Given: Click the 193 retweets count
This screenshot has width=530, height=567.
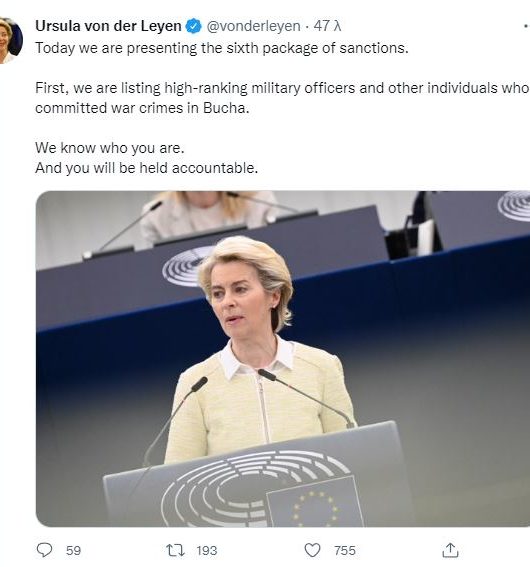Looking at the screenshot, I should 206,551.
